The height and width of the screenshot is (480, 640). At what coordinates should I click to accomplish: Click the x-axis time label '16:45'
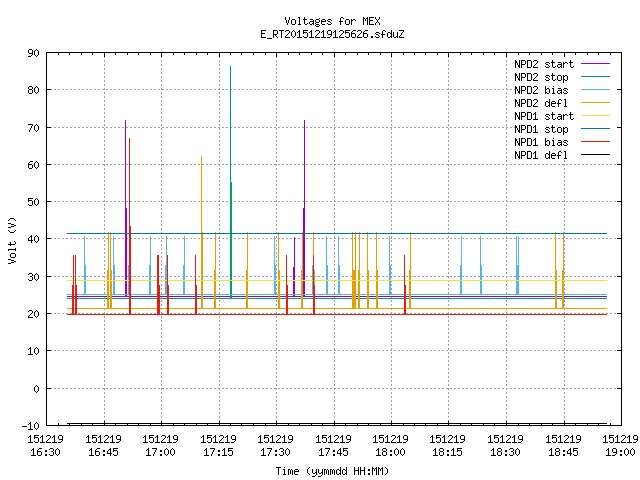coord(103,452)
